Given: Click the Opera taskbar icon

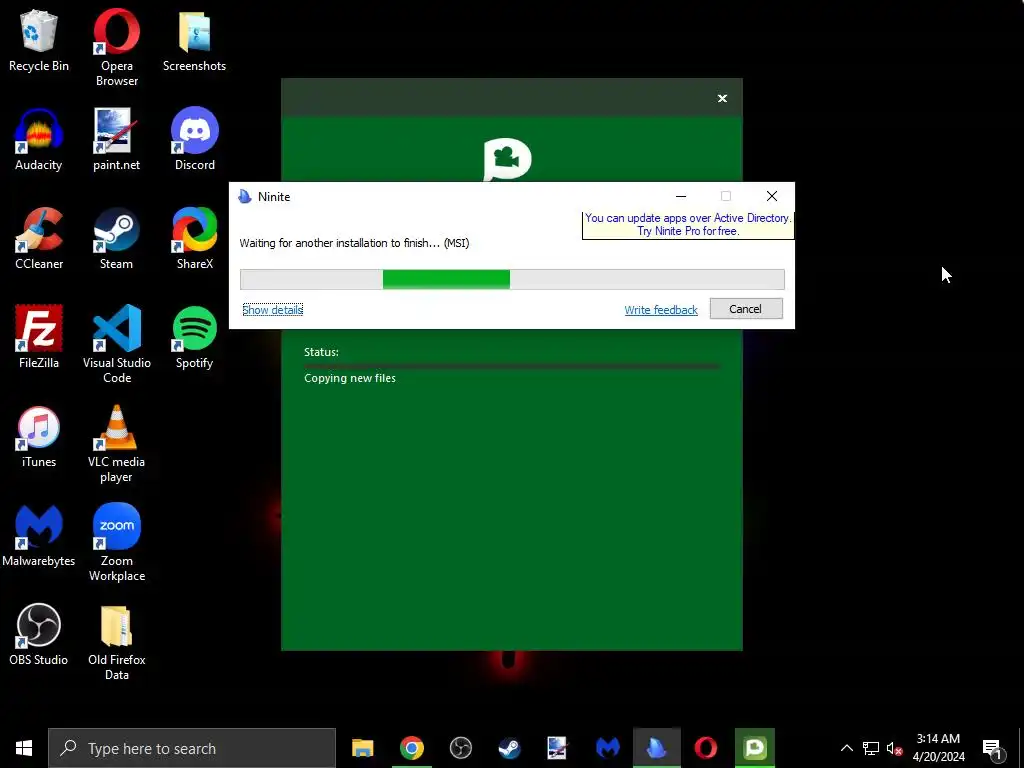Looking at the screenshot, I should coord(705,748).
